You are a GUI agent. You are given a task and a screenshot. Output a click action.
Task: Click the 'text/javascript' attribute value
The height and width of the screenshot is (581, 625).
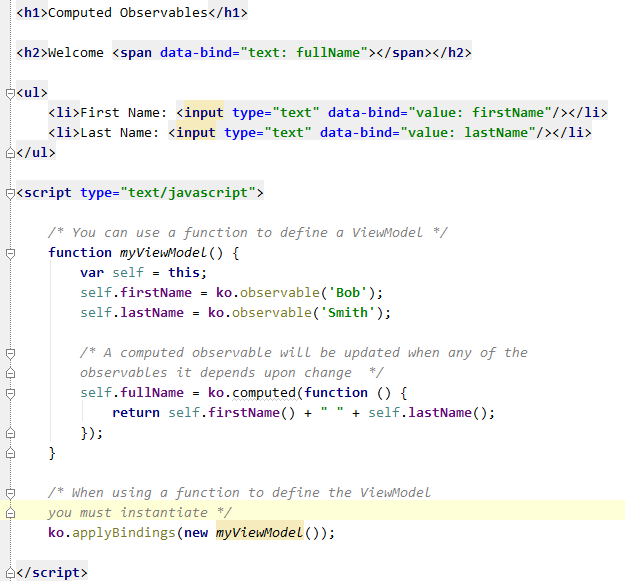tap(188, 193)
